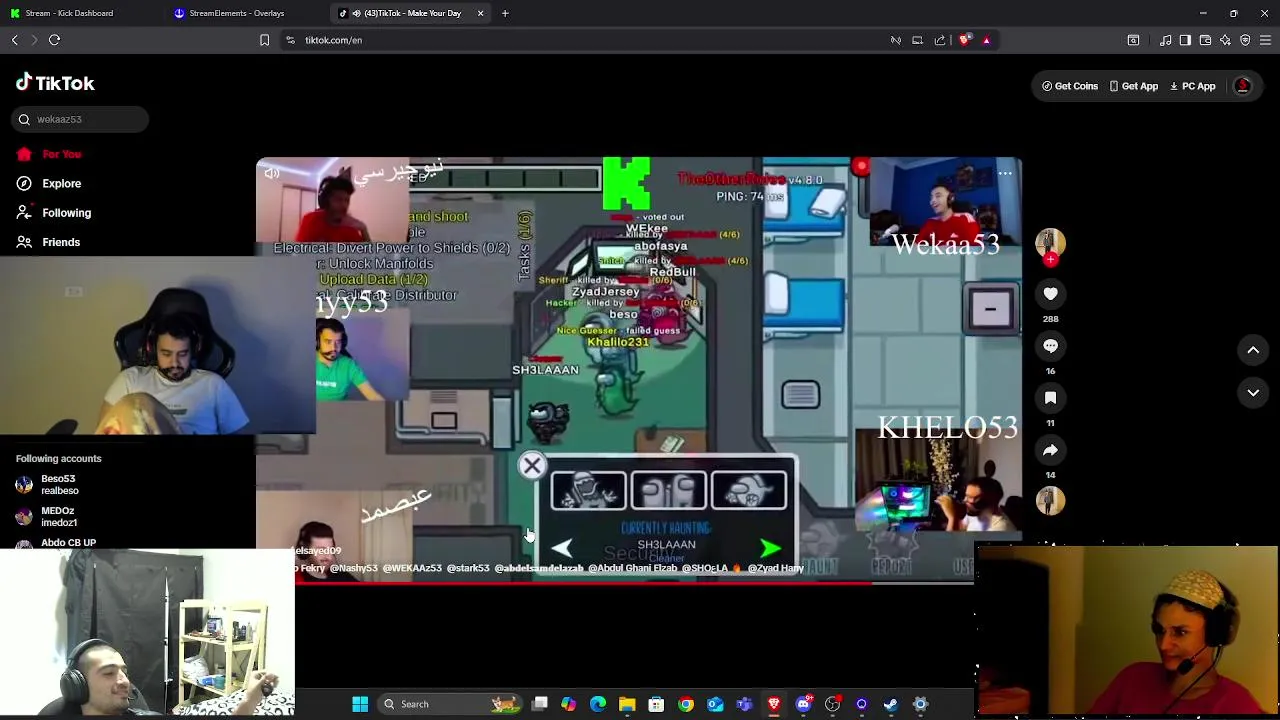Screen dimensions: 1280x720
Task: Open the Settings gear on the taskbar
Action: [920, 704]
